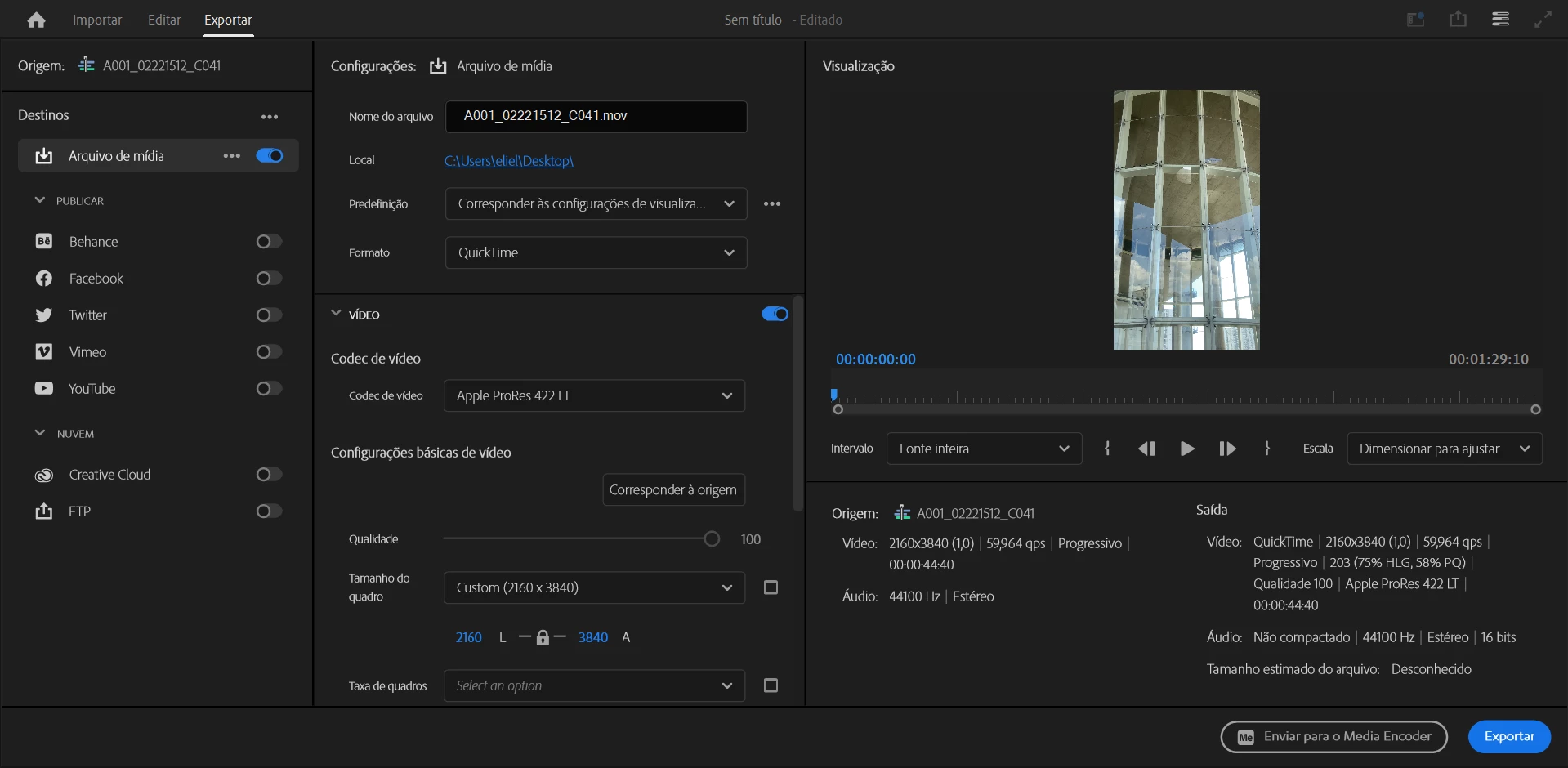Viewport: 1568px width, 768px height.
Task: Collapse the PUBLICAR section
Action: click(x=39, y=200)
